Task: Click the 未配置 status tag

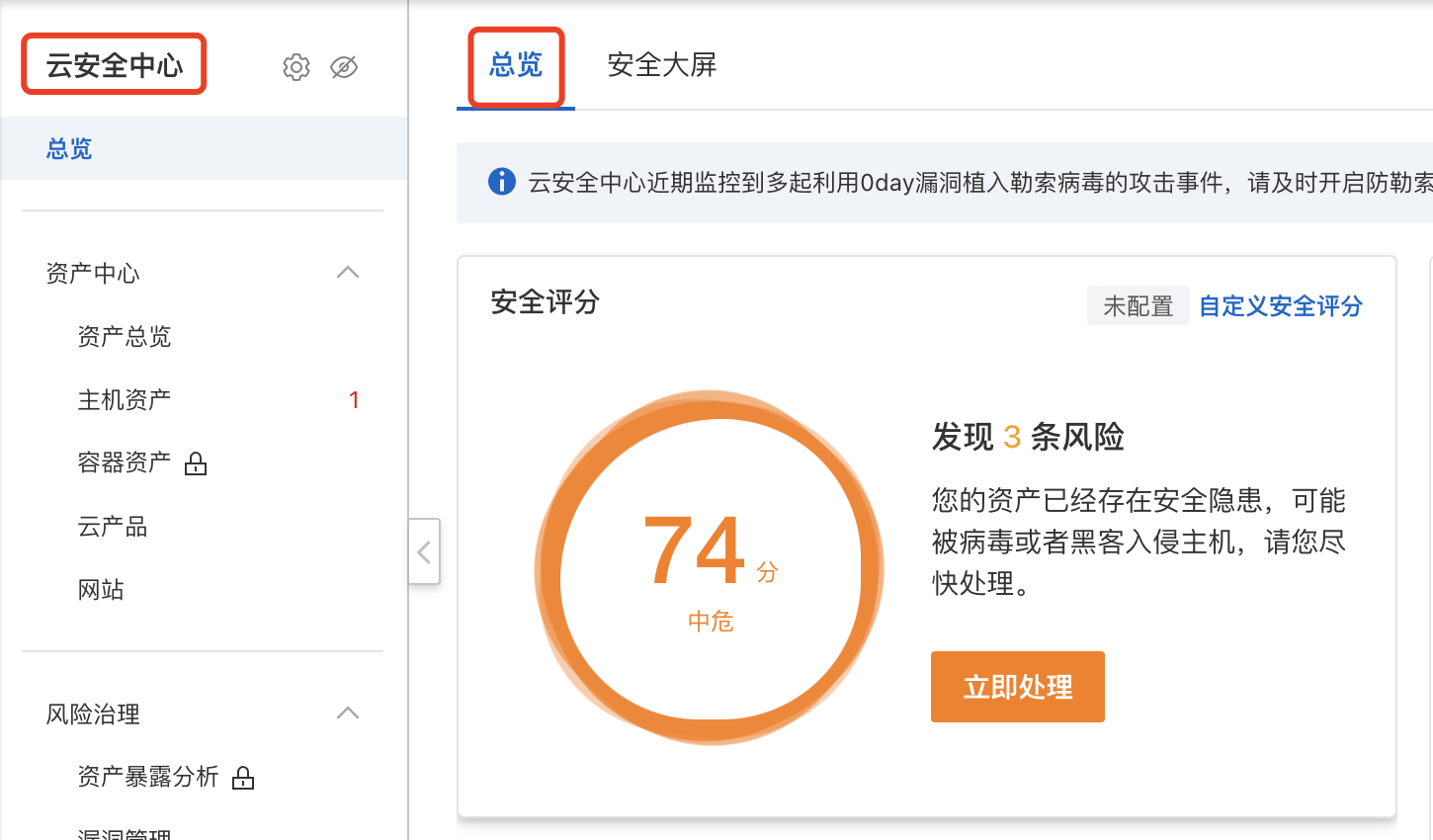Action: (x=1138, y=306)
